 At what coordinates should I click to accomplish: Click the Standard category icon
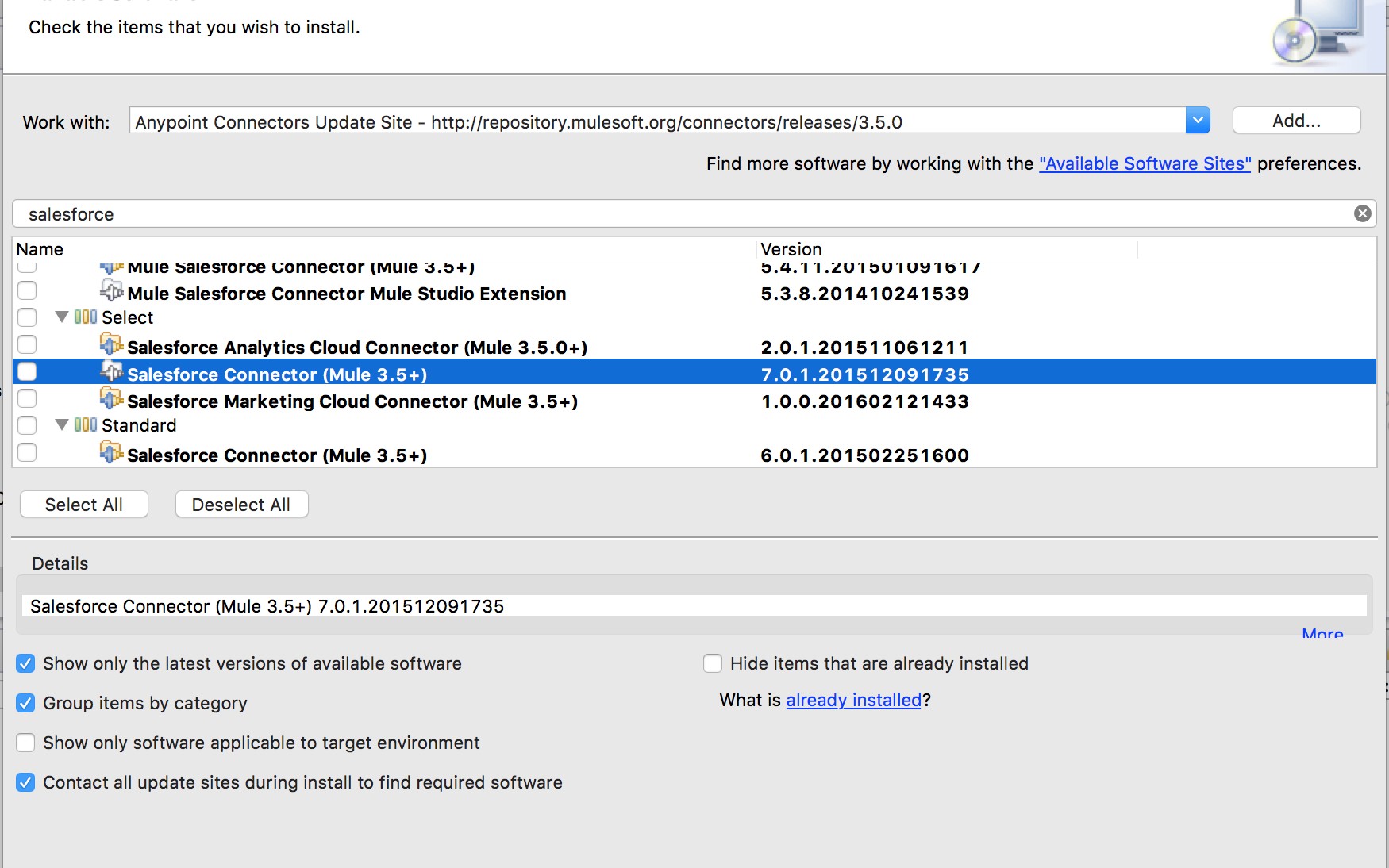pos(86,425)
